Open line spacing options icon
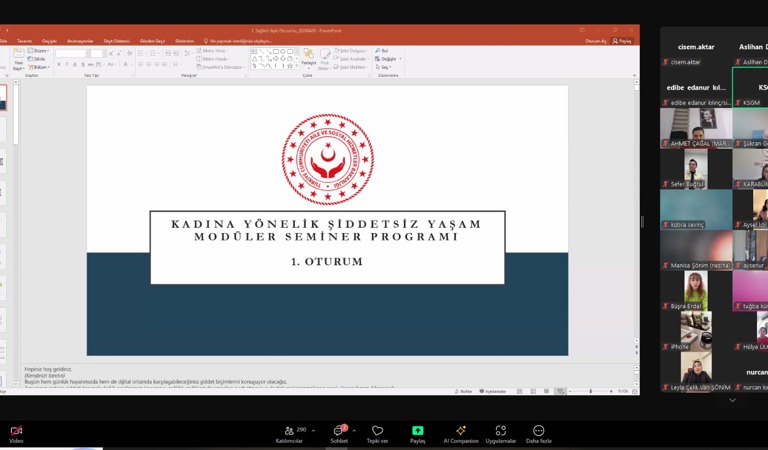The width and height of the screenshot is (768, 450). coord(188,53)
